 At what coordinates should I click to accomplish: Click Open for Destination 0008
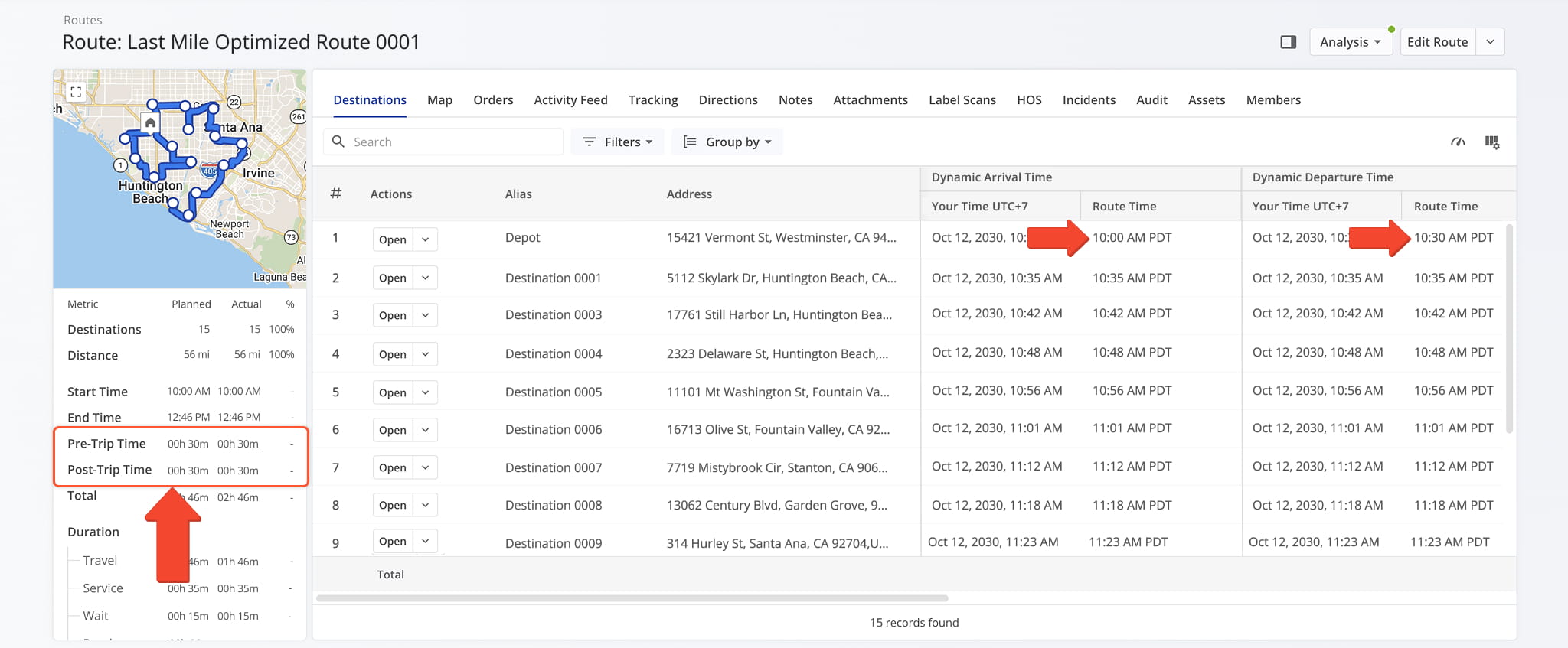coord(393,505)
